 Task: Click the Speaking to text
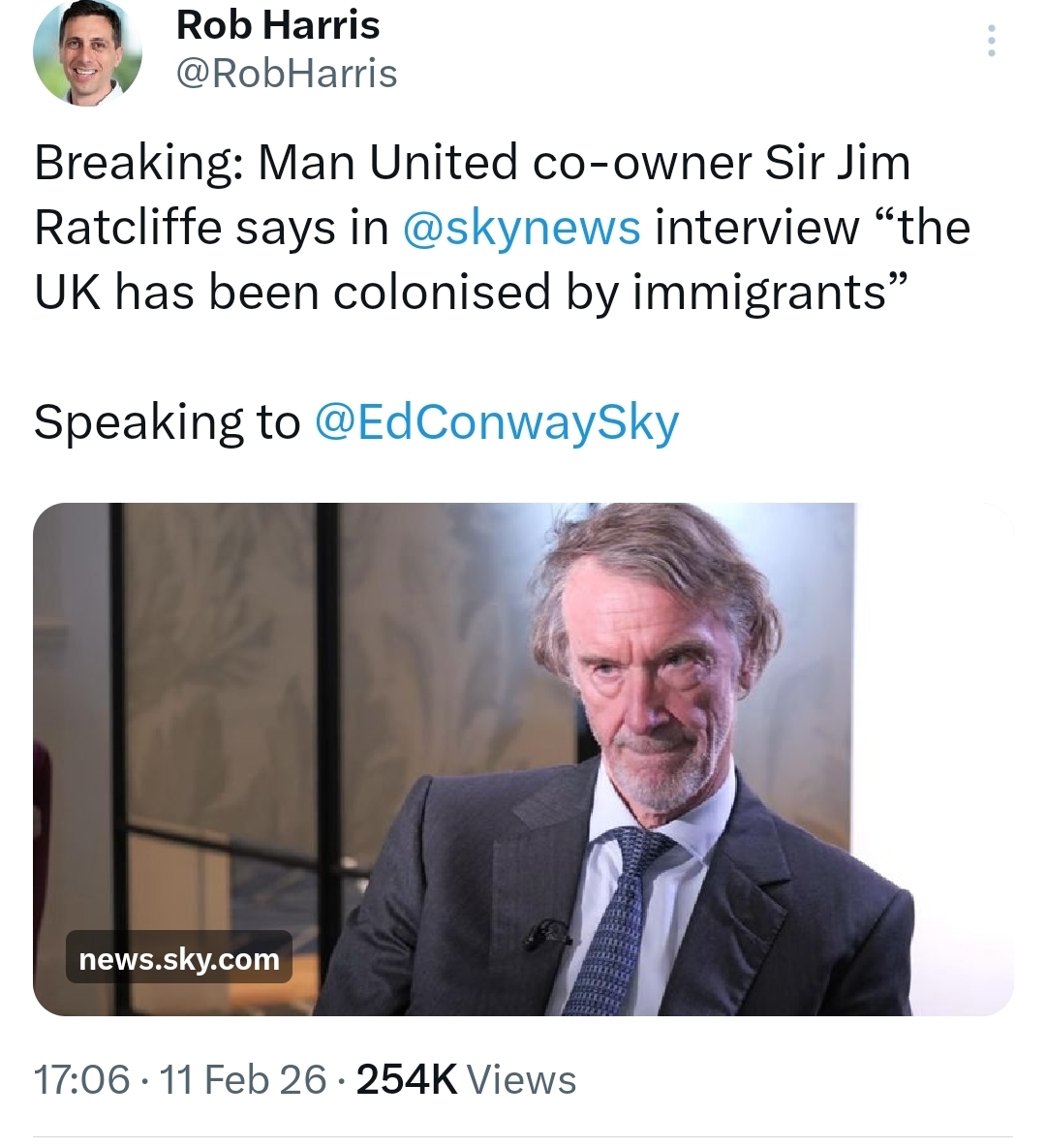point(167,422)
